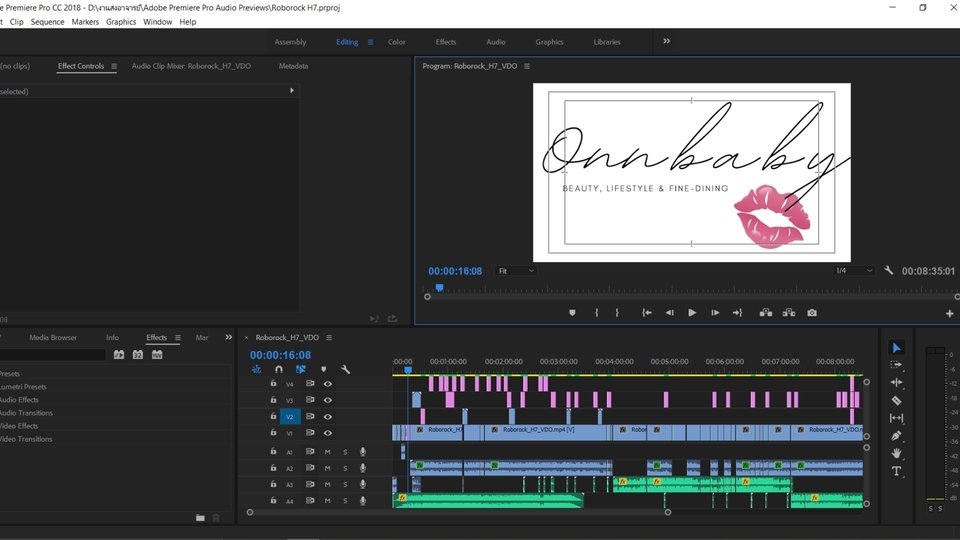Open the Markers menu
960x540 pixels.
[85, 21]
